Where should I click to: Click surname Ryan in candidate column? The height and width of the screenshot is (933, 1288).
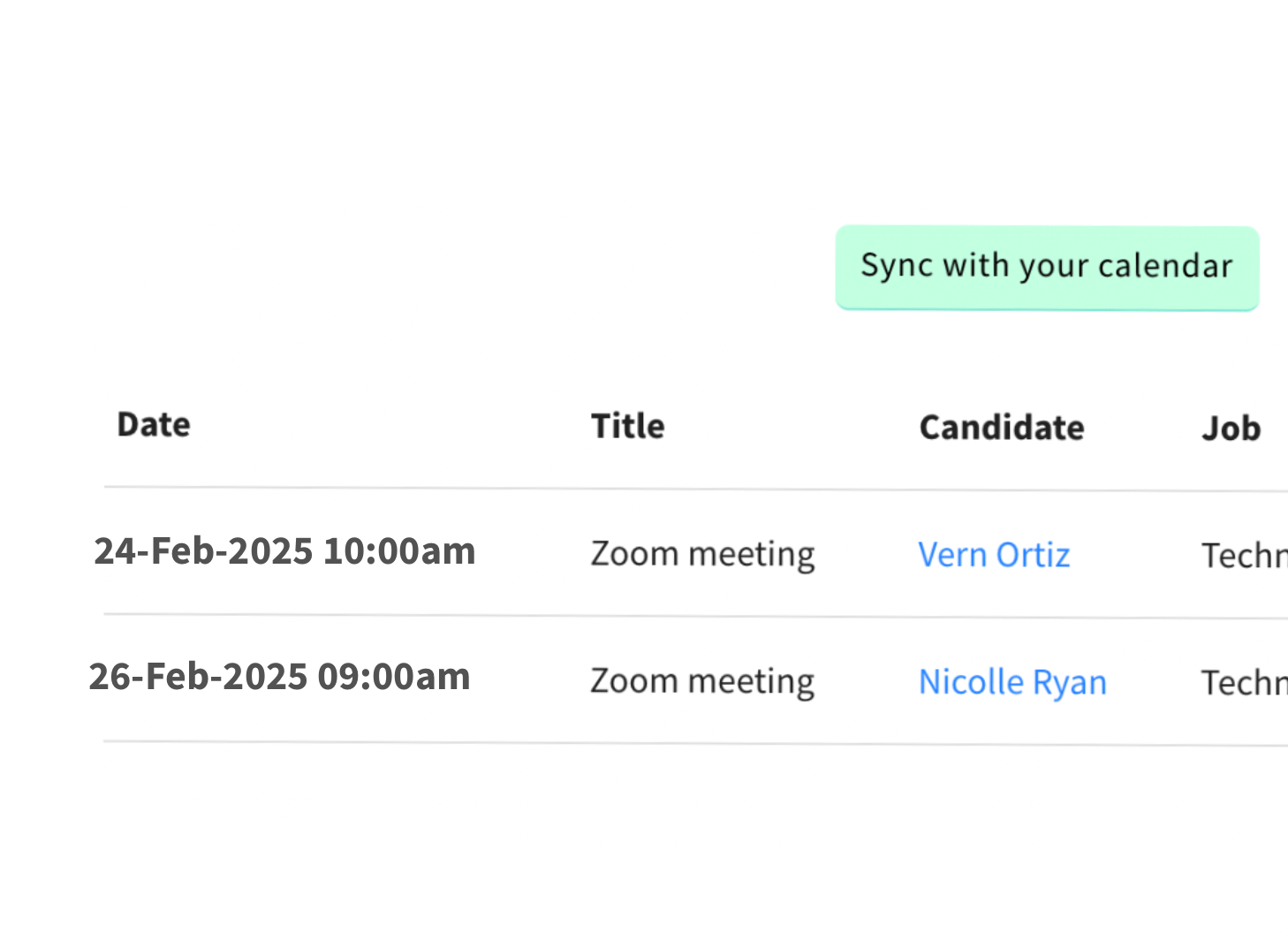coord(1069,682)
